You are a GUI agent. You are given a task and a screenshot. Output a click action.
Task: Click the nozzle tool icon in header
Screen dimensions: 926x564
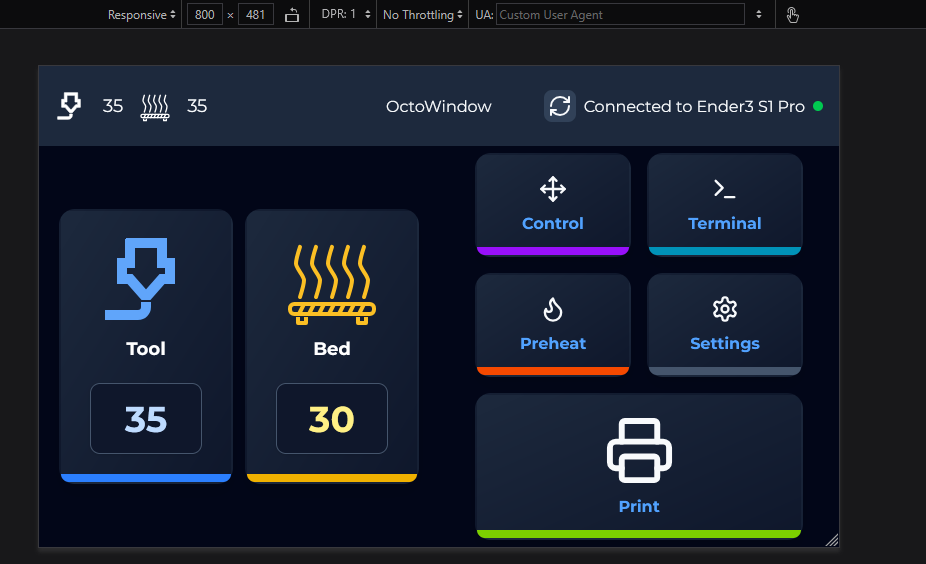69,106
